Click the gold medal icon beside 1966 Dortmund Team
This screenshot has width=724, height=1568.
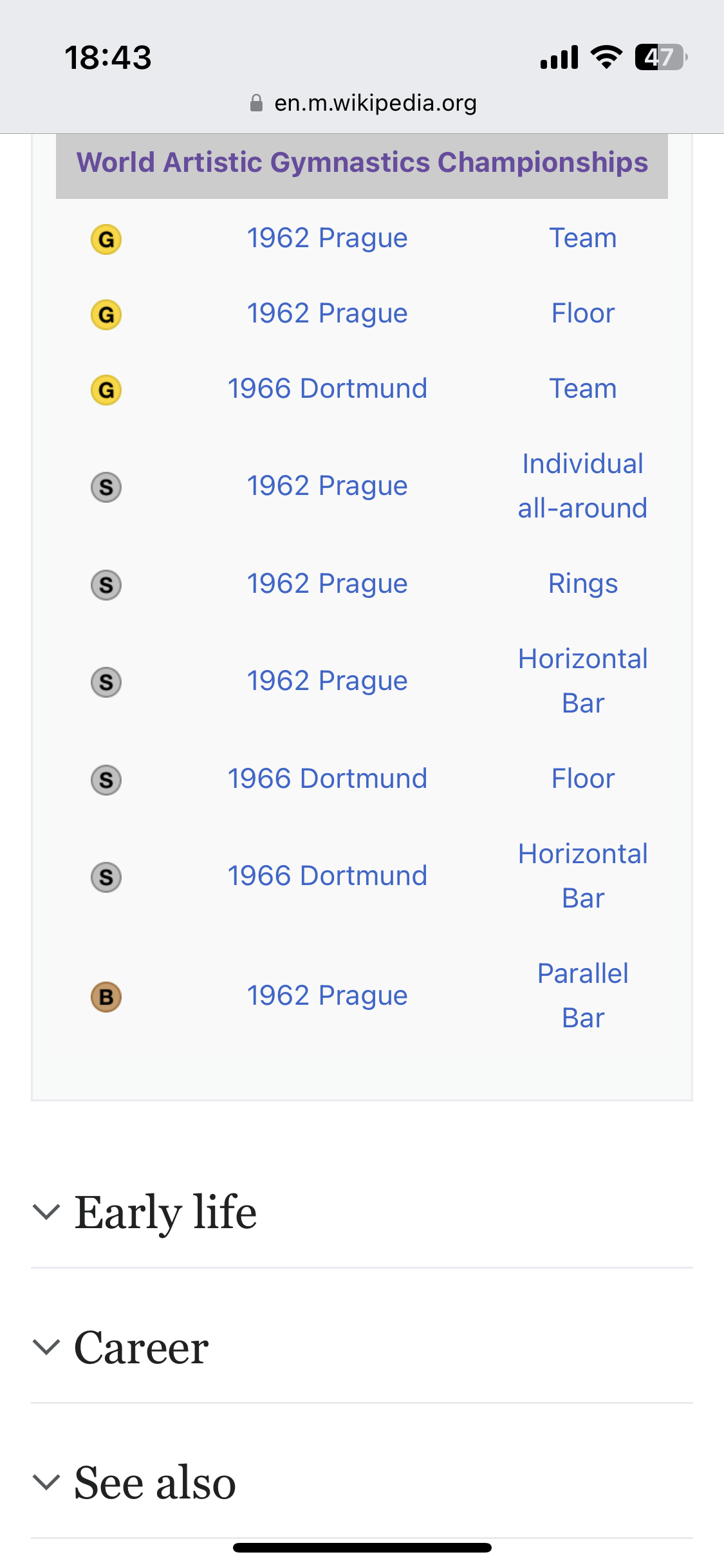[x=106, y=390]
